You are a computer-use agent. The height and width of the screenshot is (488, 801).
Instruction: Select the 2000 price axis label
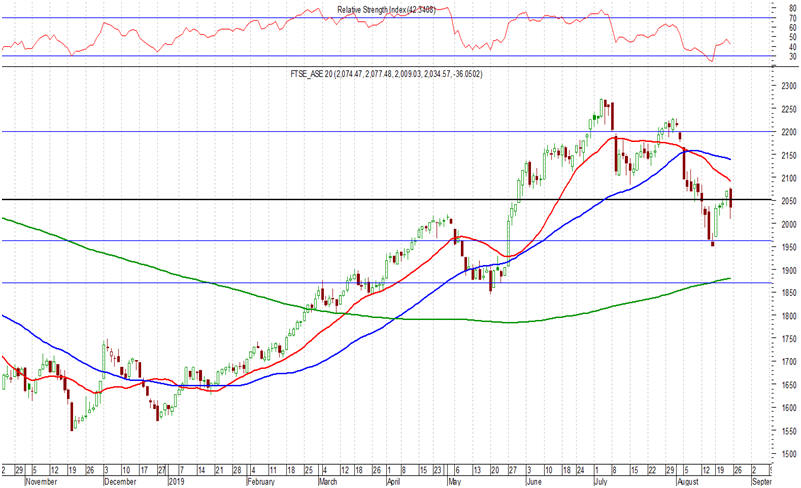click(x=789, y=224)
